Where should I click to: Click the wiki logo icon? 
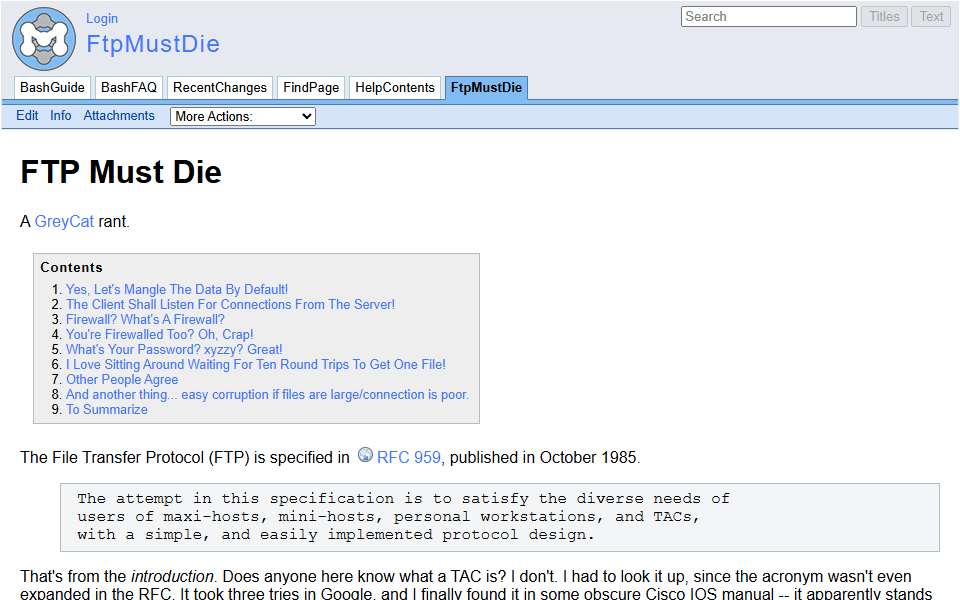(x=44, y=39)
